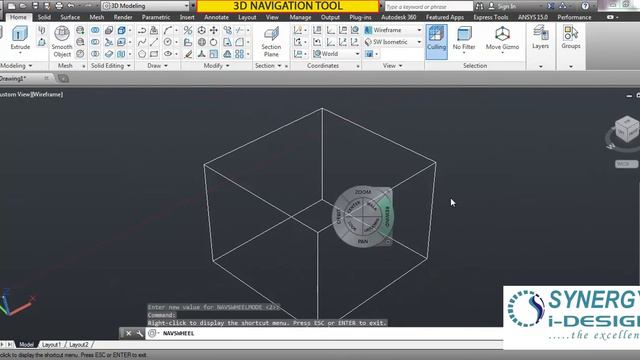Screen dimensions: 640x360
Task: Open the Wireframe visual style dropdown
Action: (x=393, y=30)
